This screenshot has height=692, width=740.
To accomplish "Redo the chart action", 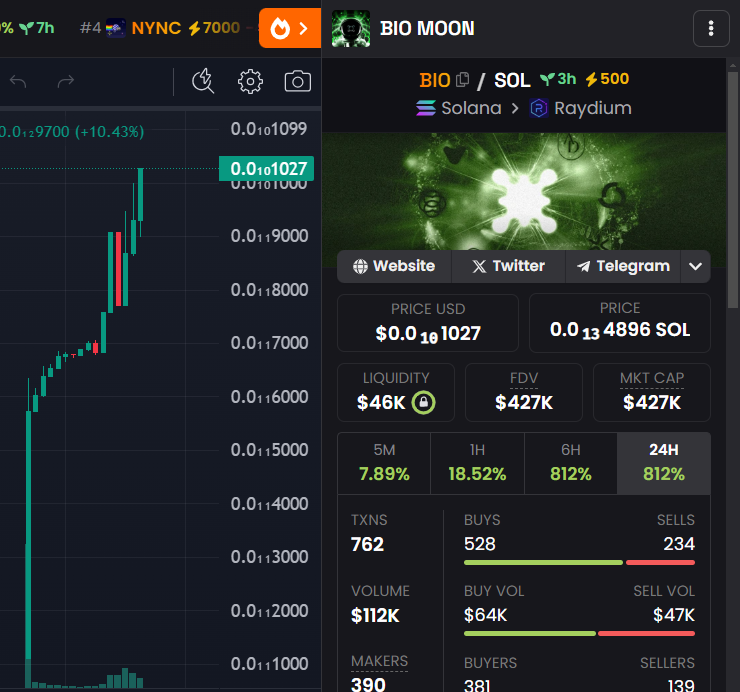I will pos(66,82).
